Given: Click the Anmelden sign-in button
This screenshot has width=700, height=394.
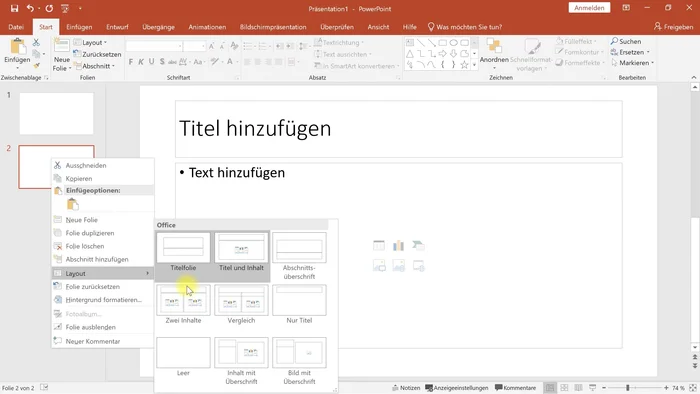Looking at the screenshot, I should pyautogui.click(x=589, y=8).
